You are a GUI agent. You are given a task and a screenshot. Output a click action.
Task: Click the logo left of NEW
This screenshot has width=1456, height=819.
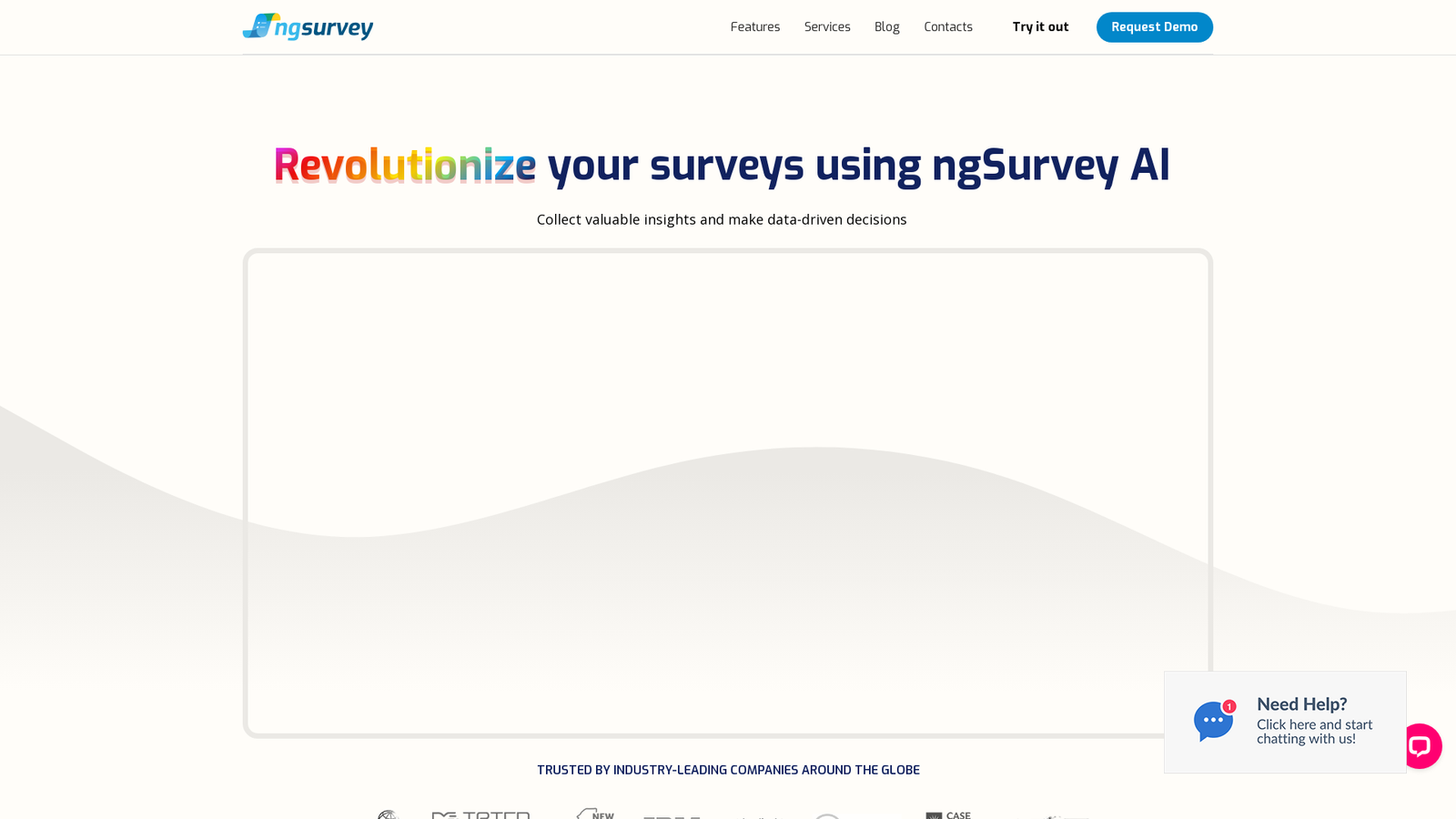tap(480, 814)
